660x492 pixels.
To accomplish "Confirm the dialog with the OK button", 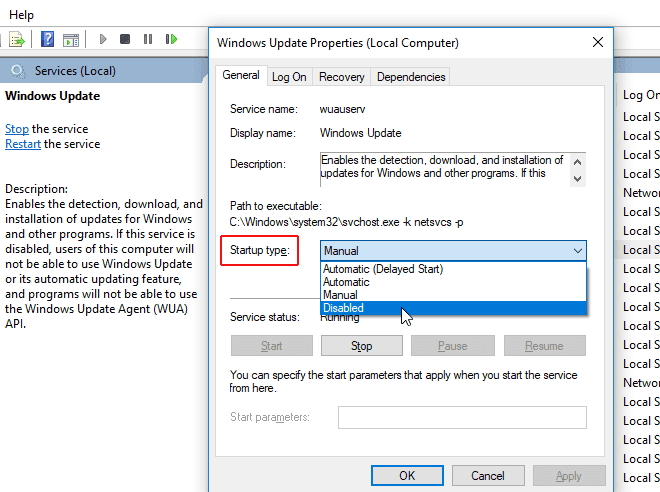I will tap(407, 476).
